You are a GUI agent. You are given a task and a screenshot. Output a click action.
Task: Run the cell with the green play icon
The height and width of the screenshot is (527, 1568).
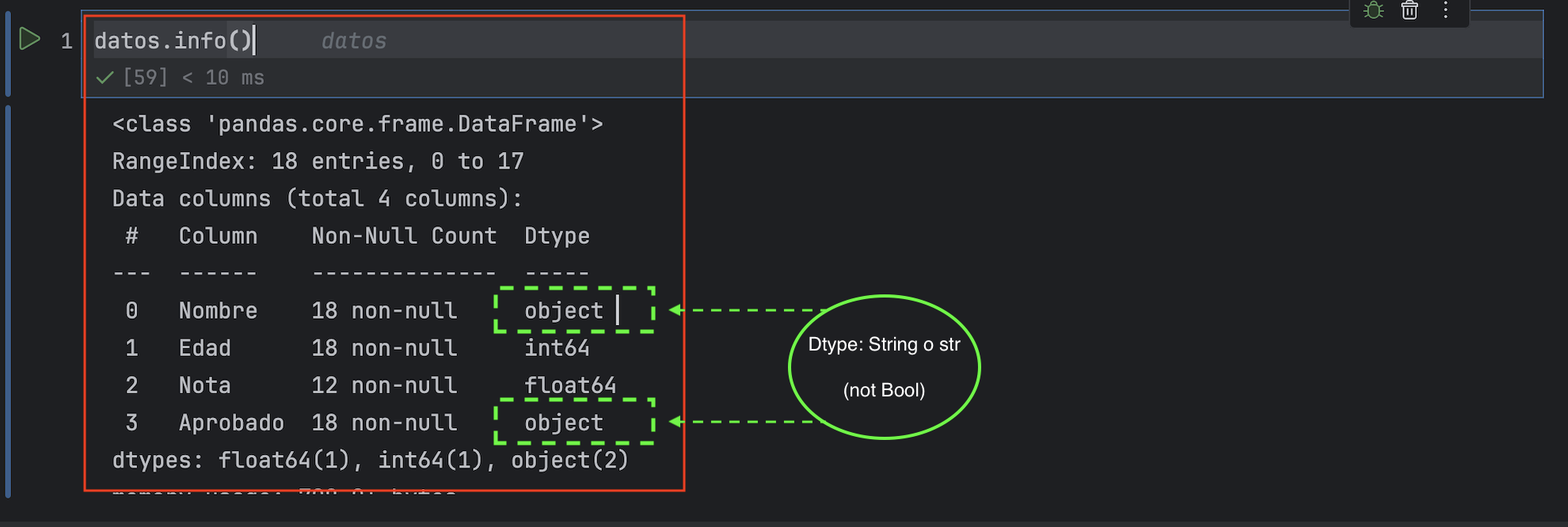pyautogui.click(x=29, y=39)
